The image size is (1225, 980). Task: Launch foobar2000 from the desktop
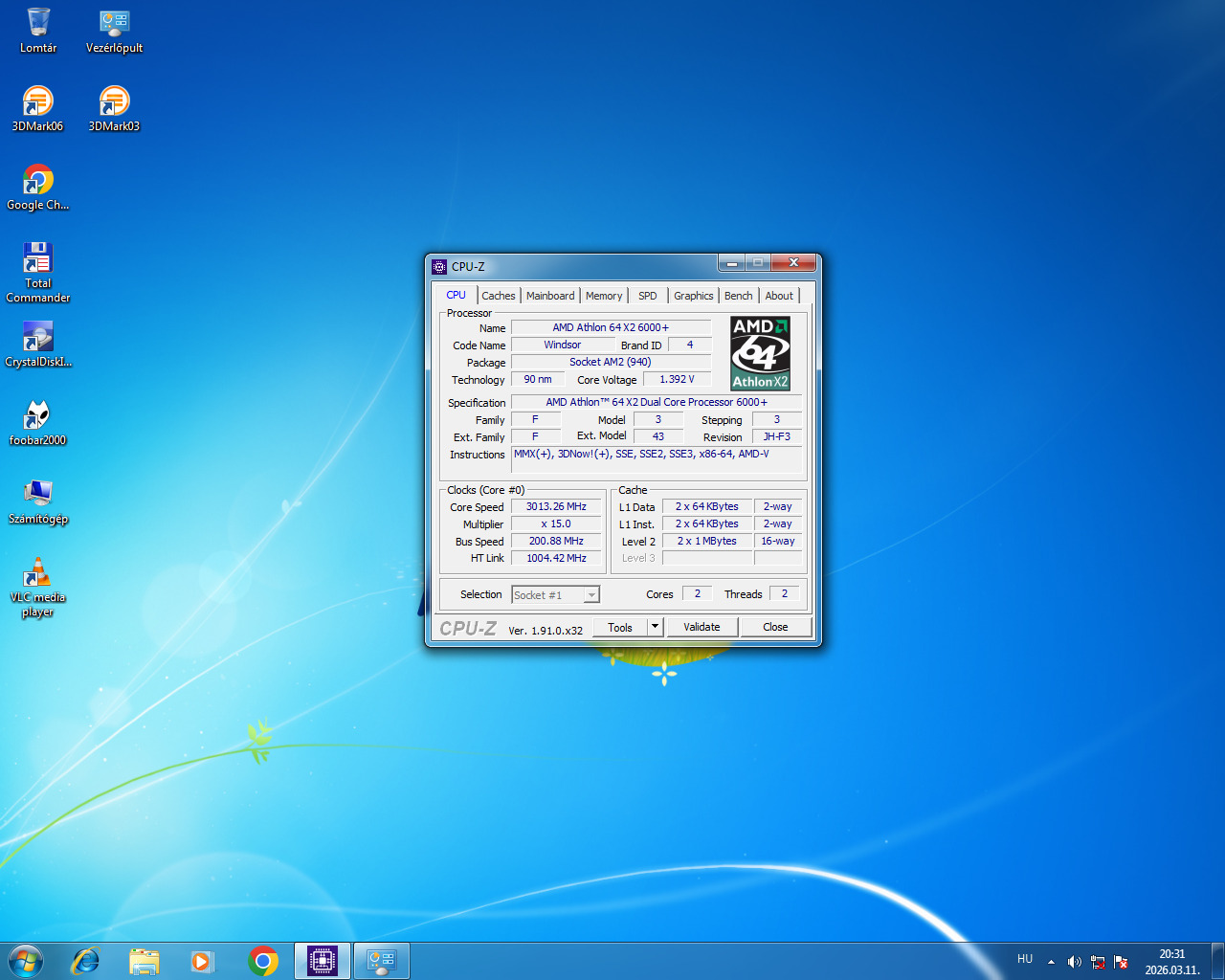click(37, 416)
